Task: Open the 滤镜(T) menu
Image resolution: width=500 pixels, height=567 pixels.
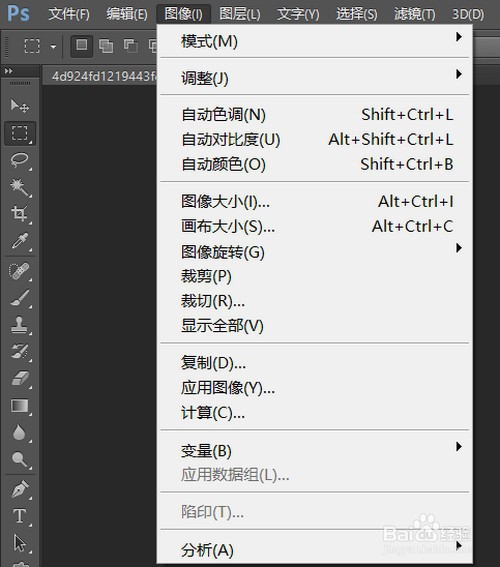Action: [415, 14]
